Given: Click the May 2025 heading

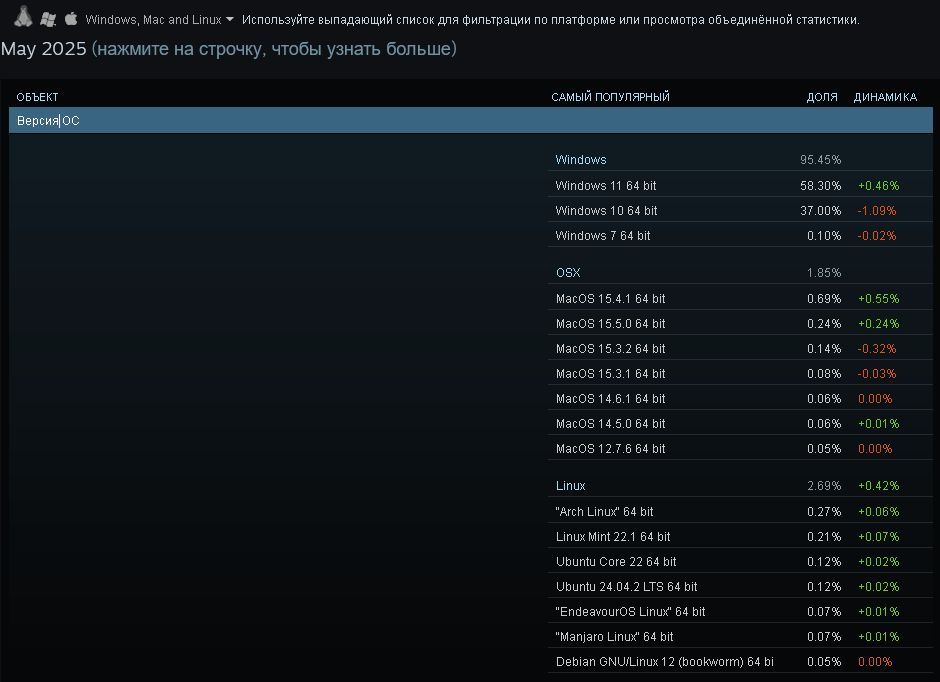Looking at the screenshot, I should tap(44, 49).
